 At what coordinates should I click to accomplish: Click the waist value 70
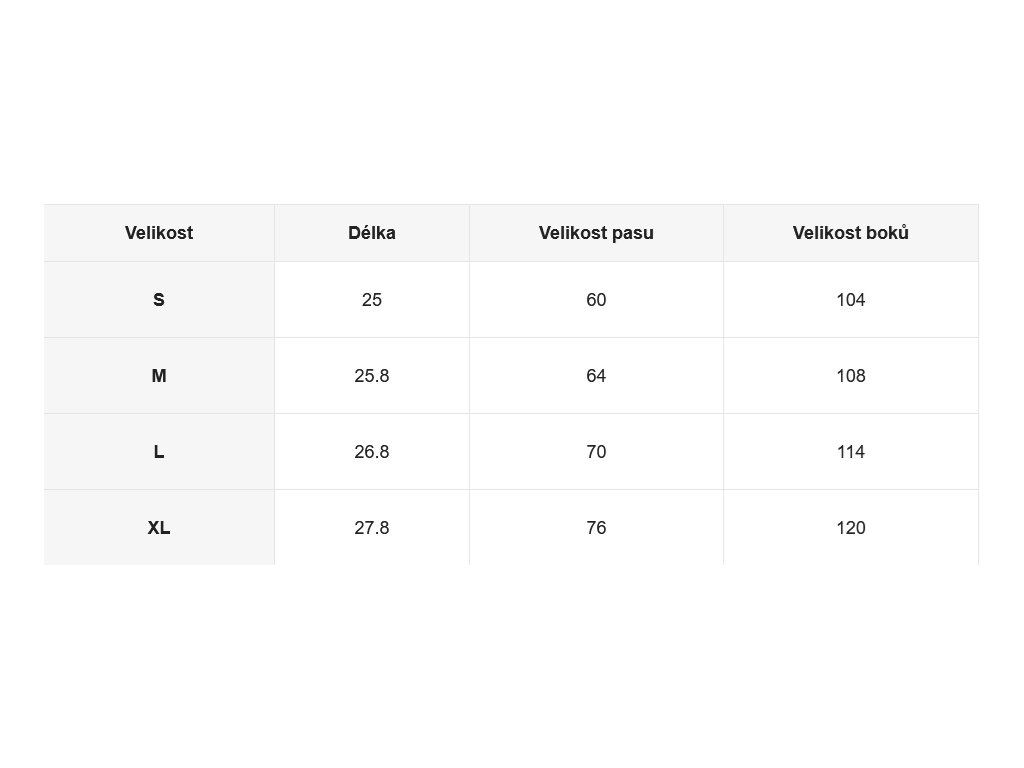coord(596,452)
